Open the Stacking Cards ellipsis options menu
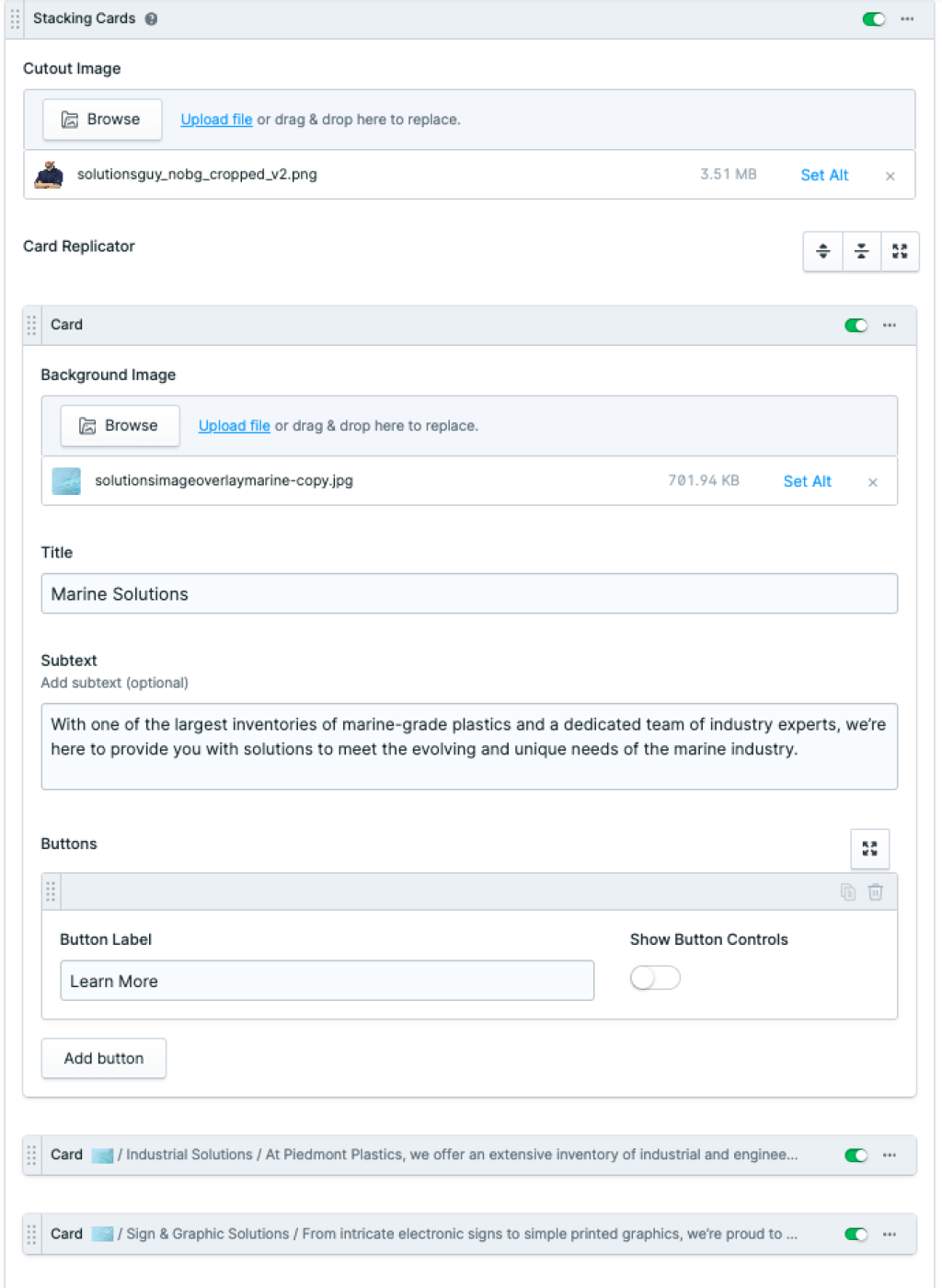The image size is (942, 1288). tap(907, 19)
